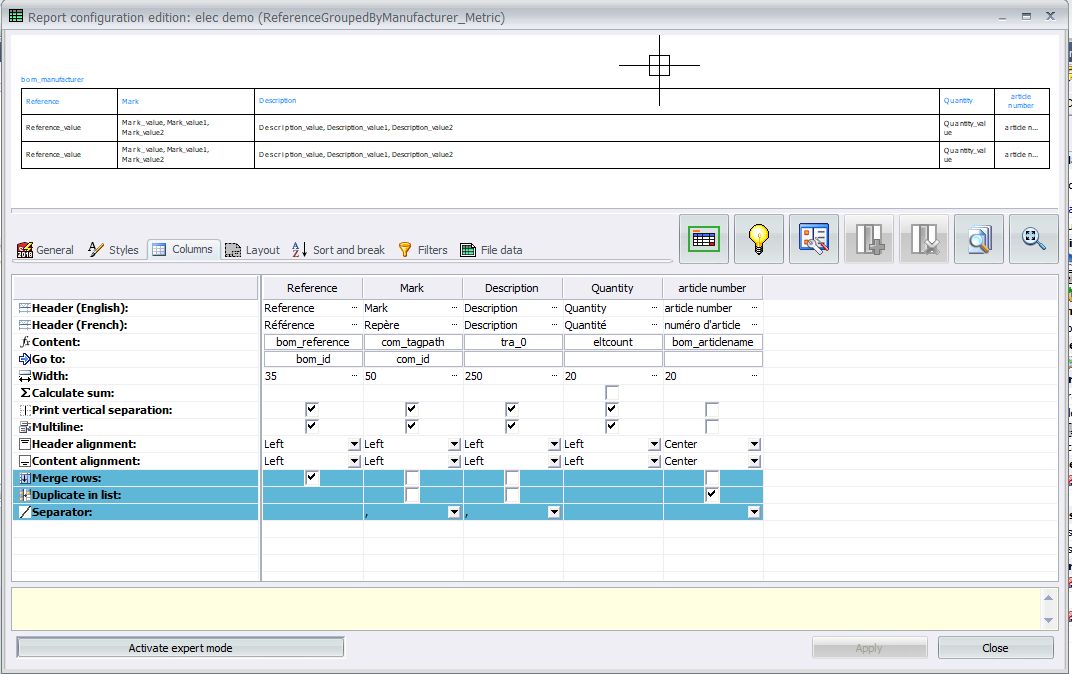Click Activate expert mode button
1072x674 pixels.
coord(180,647)
